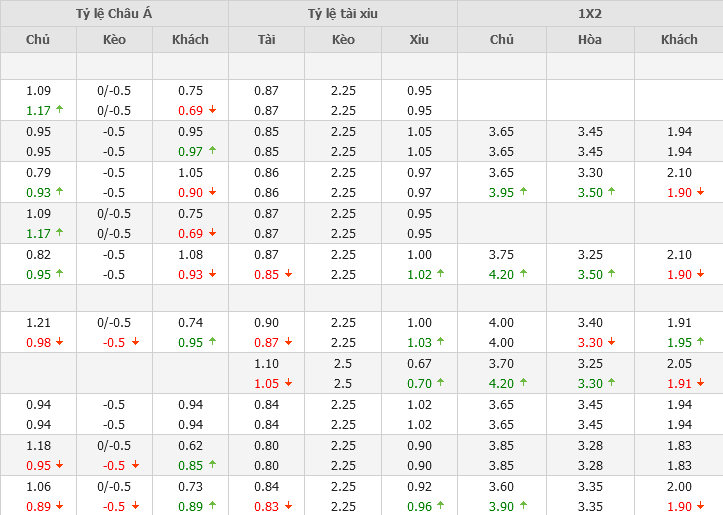Click the Hòa column header
Viewport: 723px width, 515px height.
pos(590,40)
